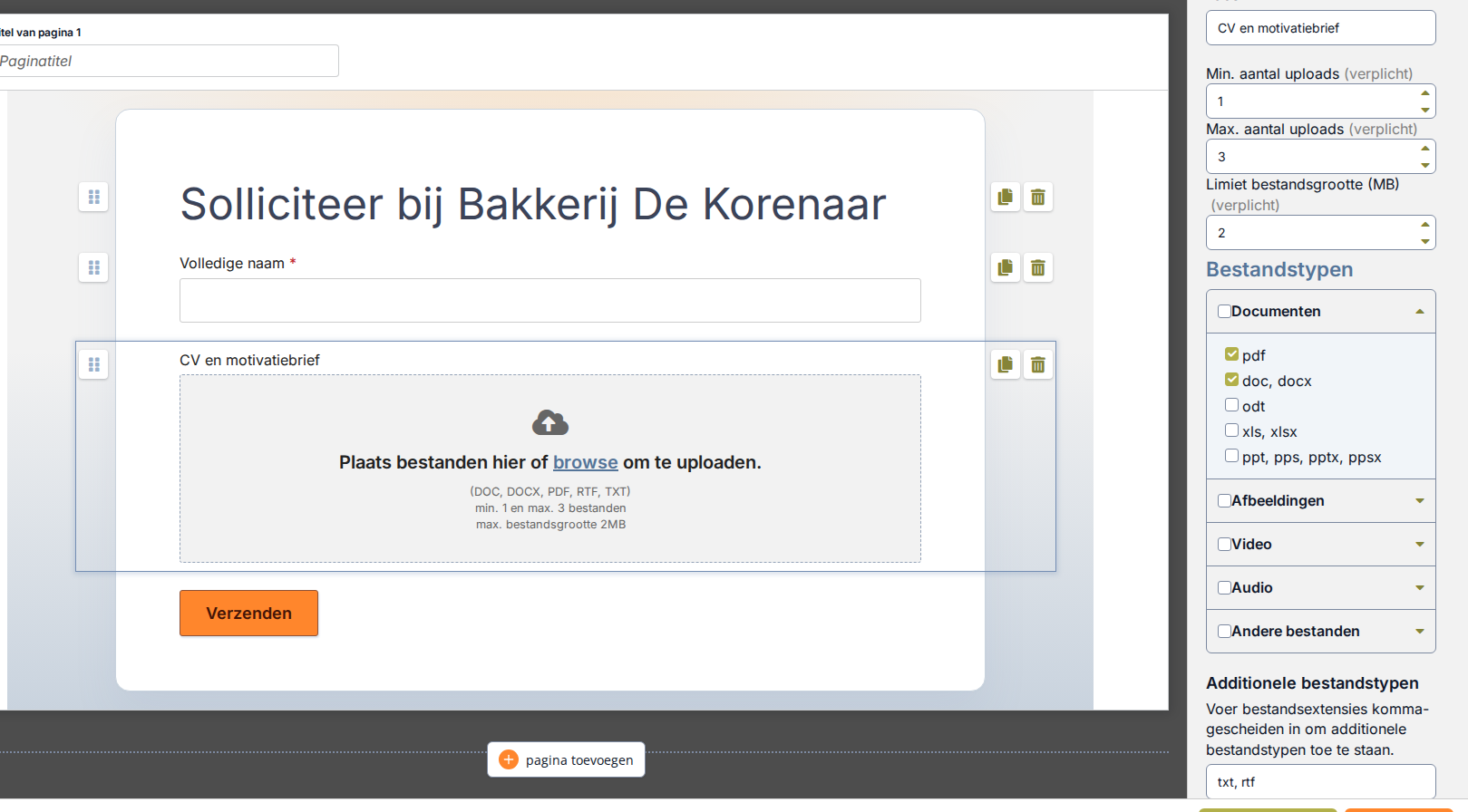Enable the xls, xlsx file type
The width and height of the screenshot is (1468, 812).
click(x=1231, y=430)
